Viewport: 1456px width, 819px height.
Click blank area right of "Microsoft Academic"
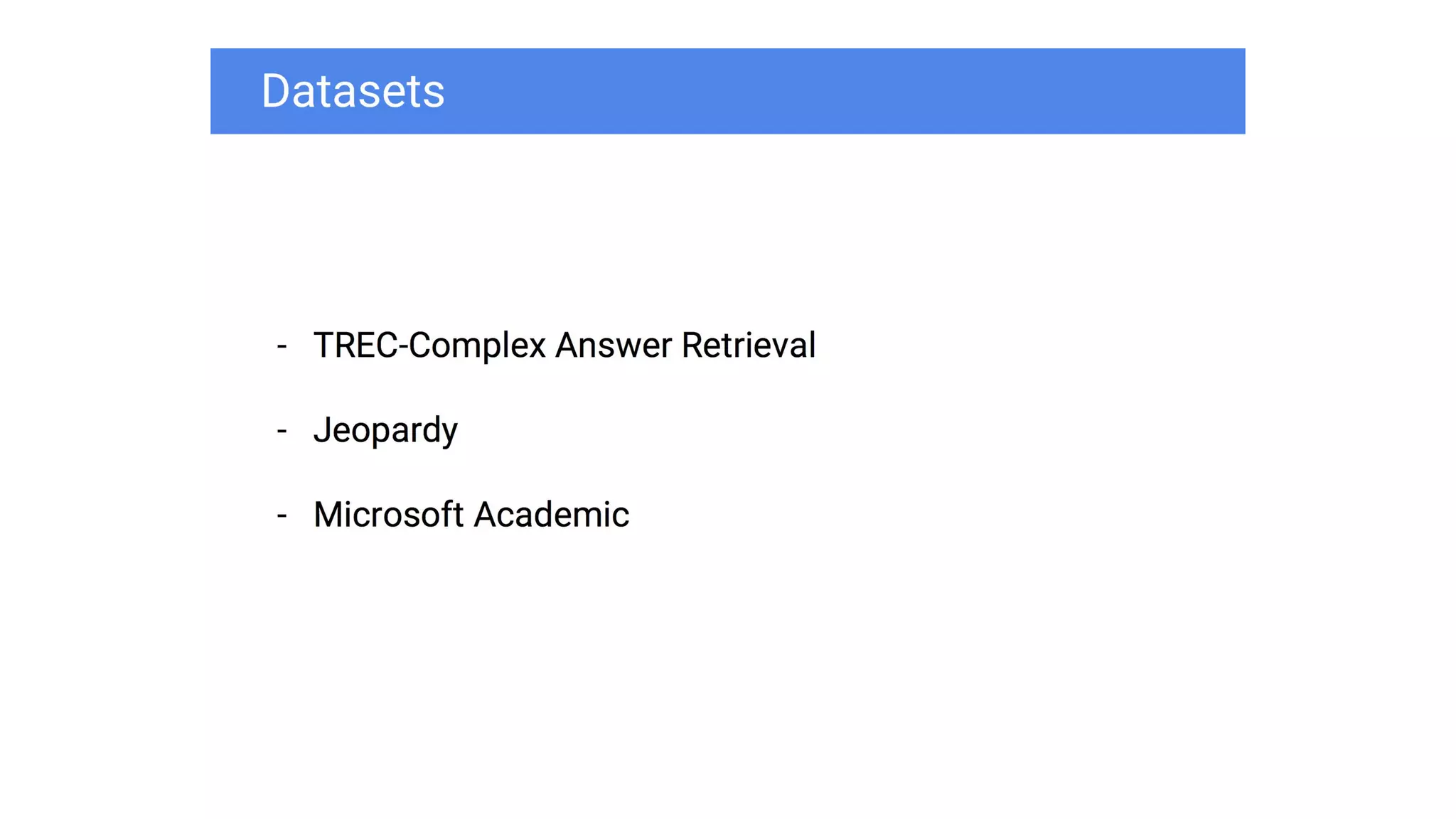tap(924, 515)
